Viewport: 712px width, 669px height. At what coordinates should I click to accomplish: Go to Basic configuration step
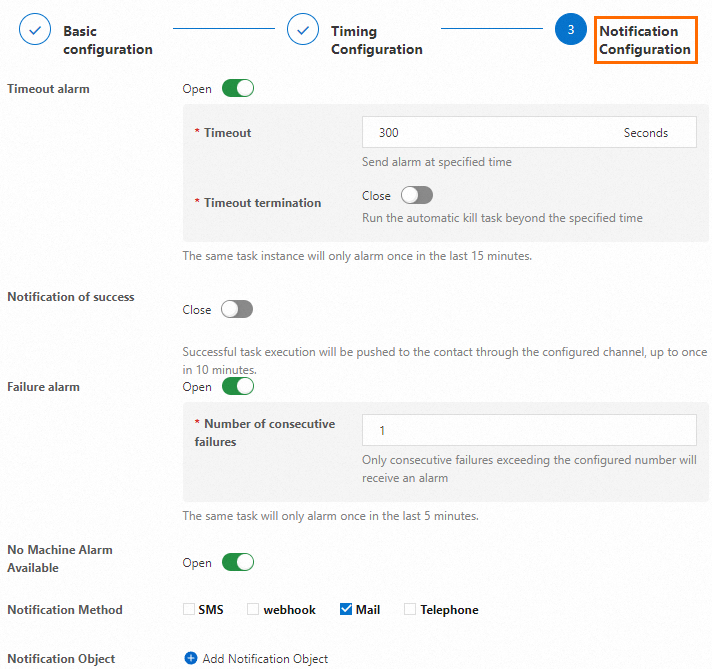pos(107,40)
